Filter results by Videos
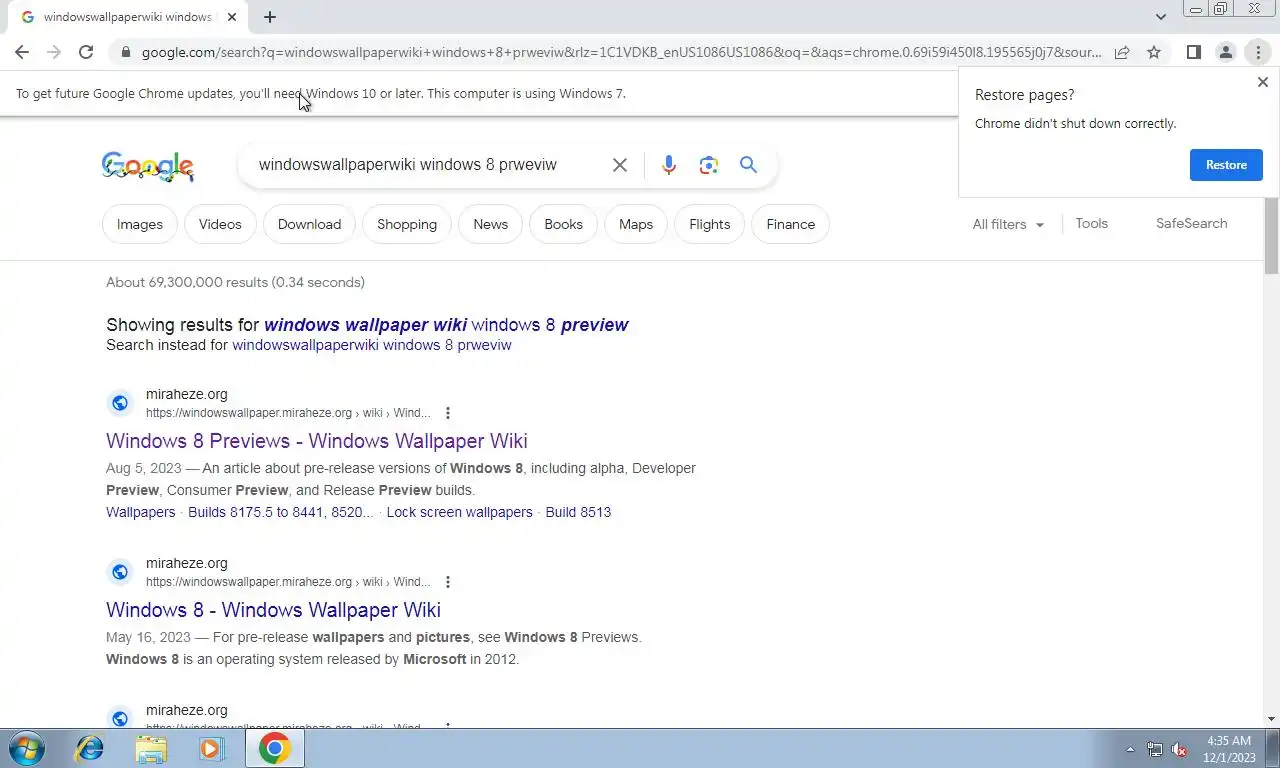Screen dimensions: 1280x768 pos(220,224)
